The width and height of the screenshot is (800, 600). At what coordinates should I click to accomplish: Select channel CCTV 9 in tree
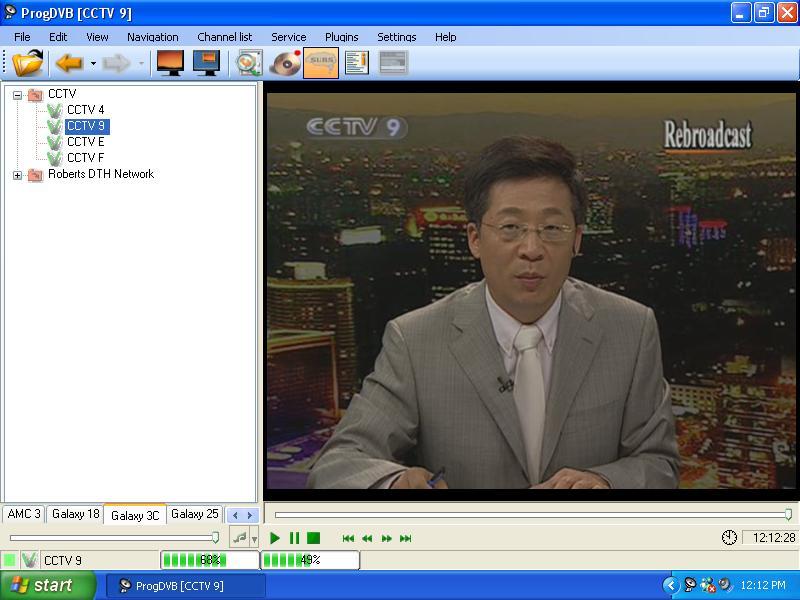pyautogui.click(x=86, y=126)
